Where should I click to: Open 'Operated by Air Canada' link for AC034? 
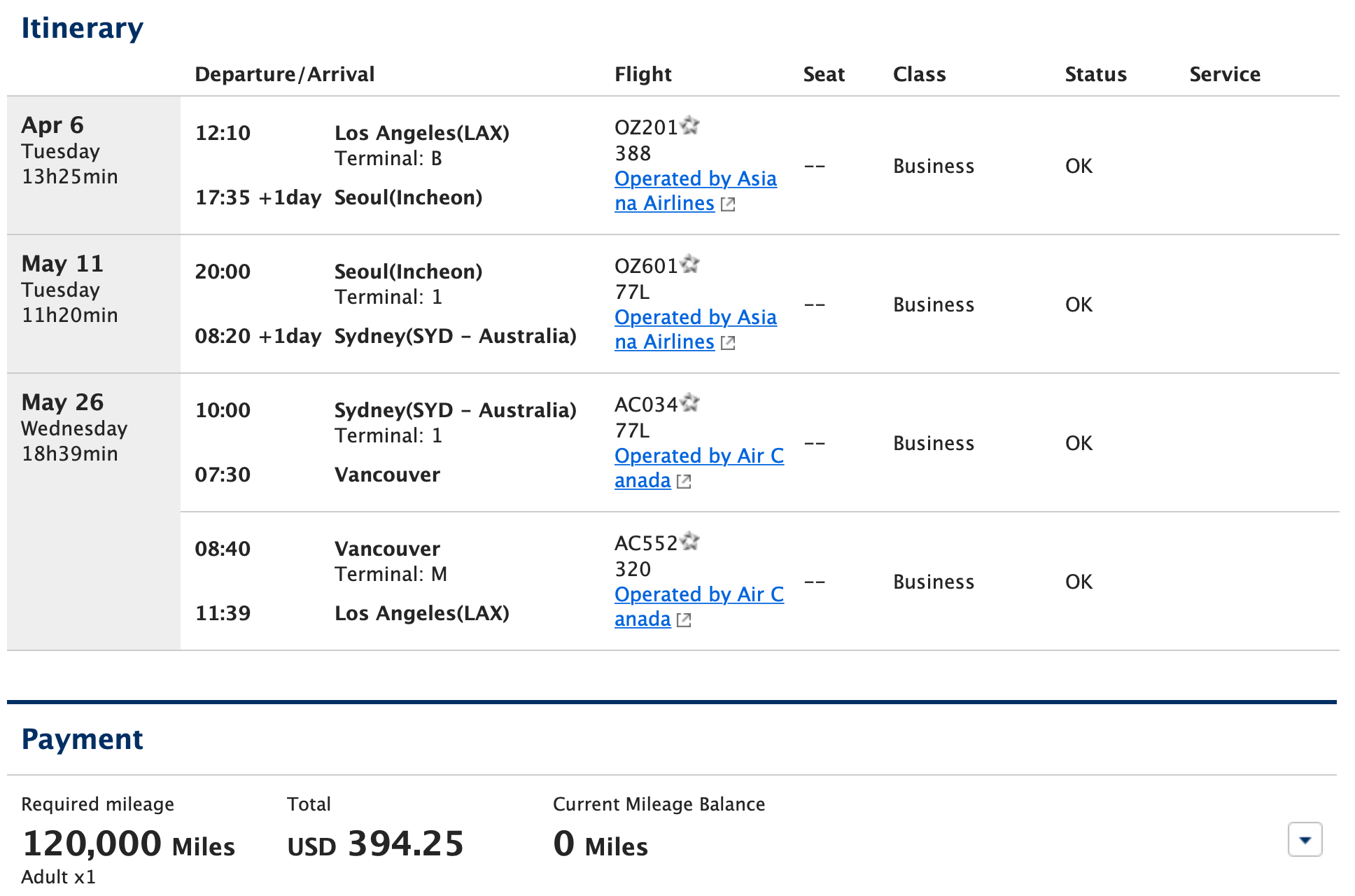click(x=698, y=468)
